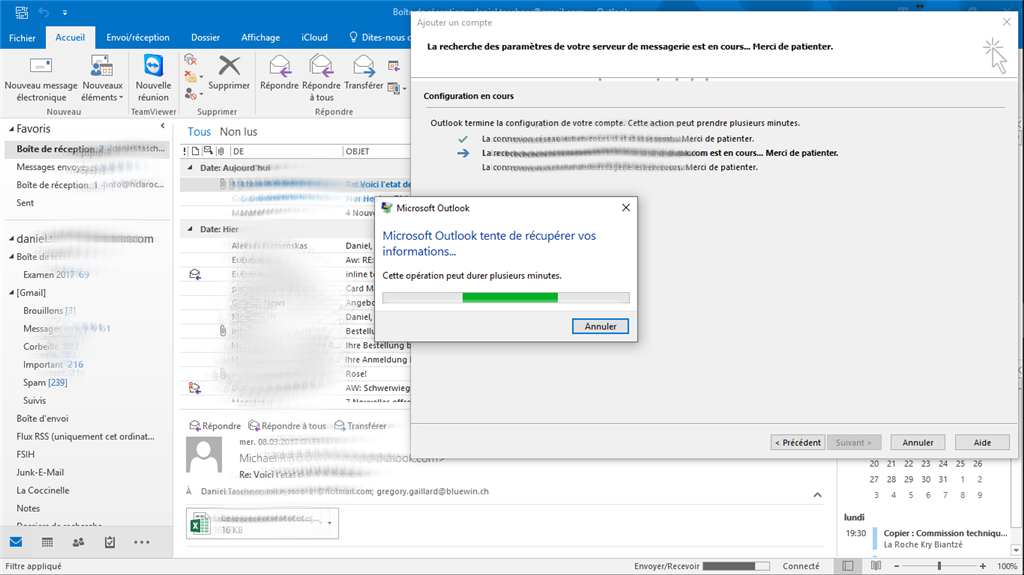Collapse the message header chevron
Image resolution: width=1024 pixels, height=575 pixels.
pyautogui.click(x=817, y=495)
